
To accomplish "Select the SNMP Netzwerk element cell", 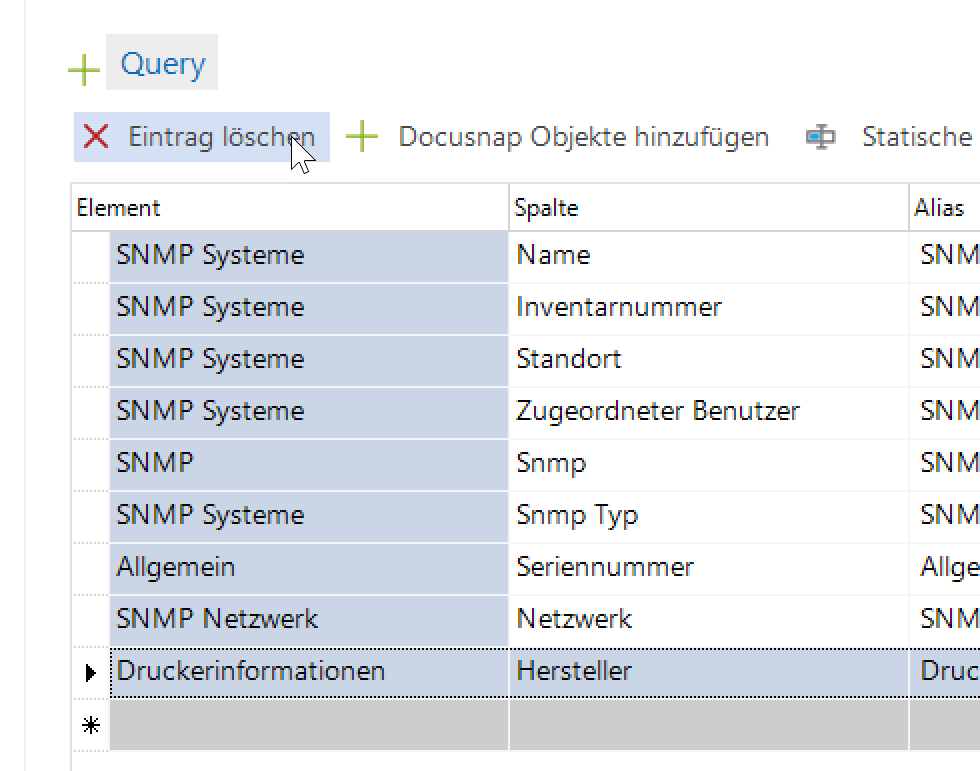I will 308,619.
